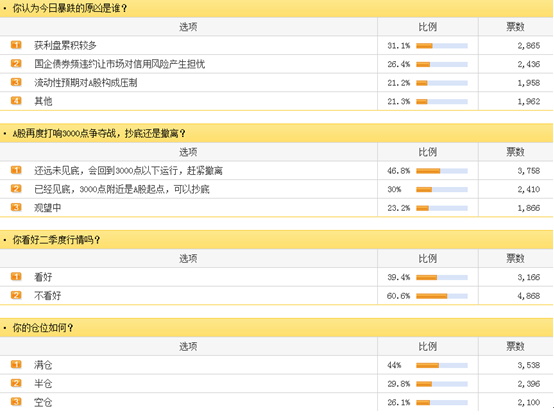
Task: Click the 46.8% progress bar for 赶紧撤离
Action: 442,171
